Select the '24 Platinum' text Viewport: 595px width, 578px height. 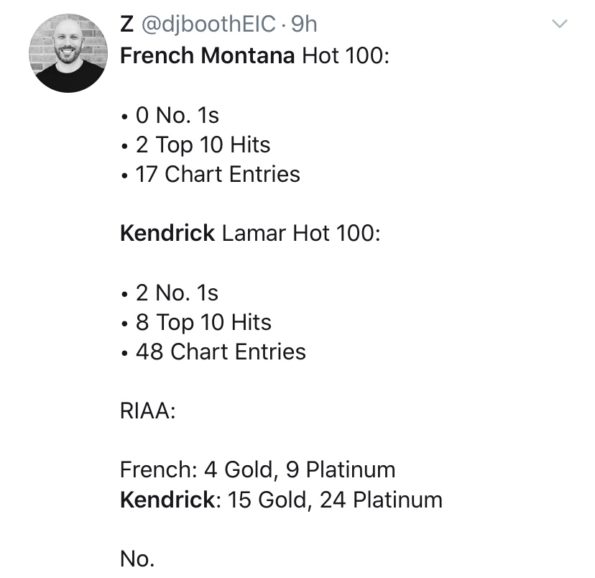381,499
